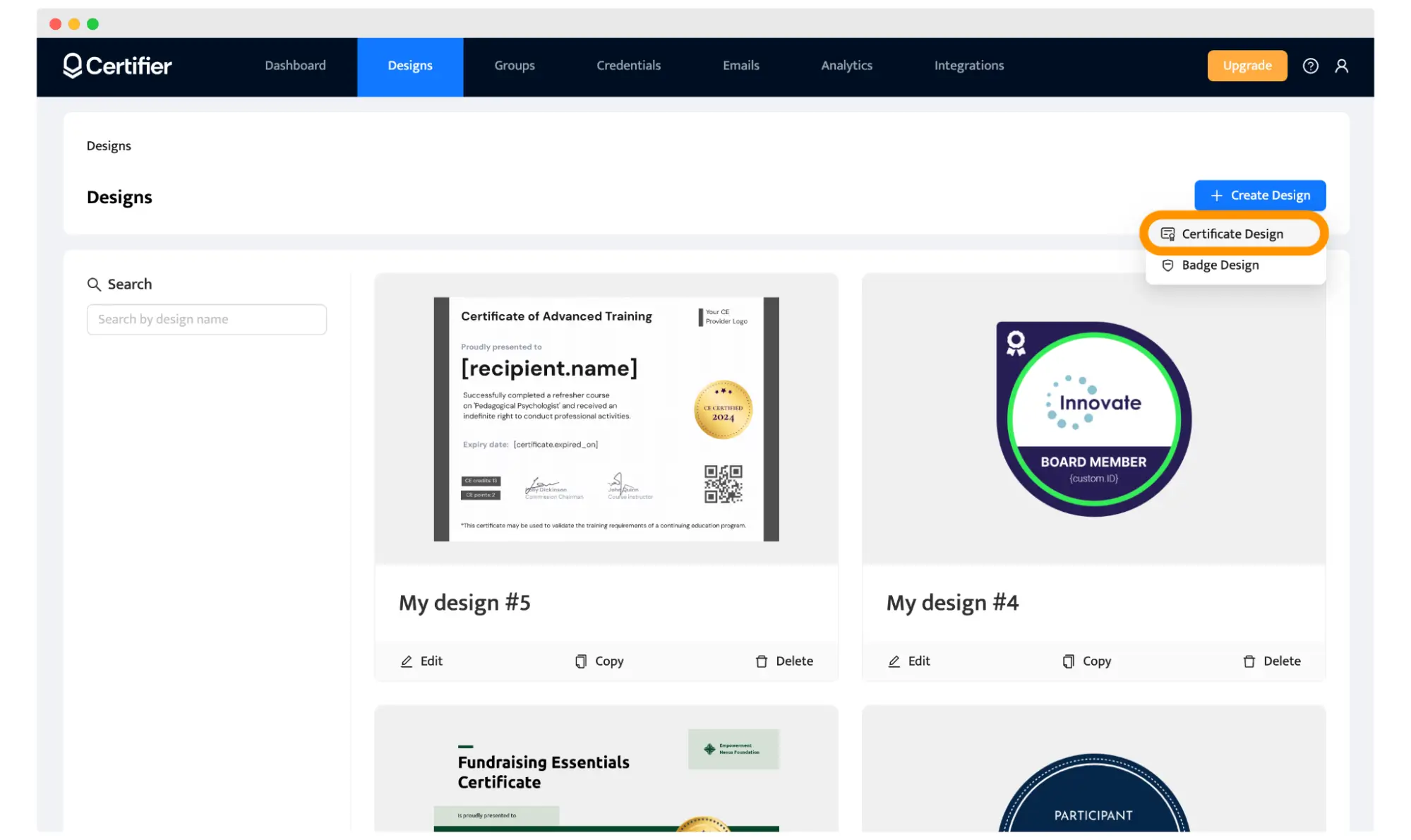Screen dimensions: 1411x840
Task: Click the Certifier logo
Action: point(117,66)
